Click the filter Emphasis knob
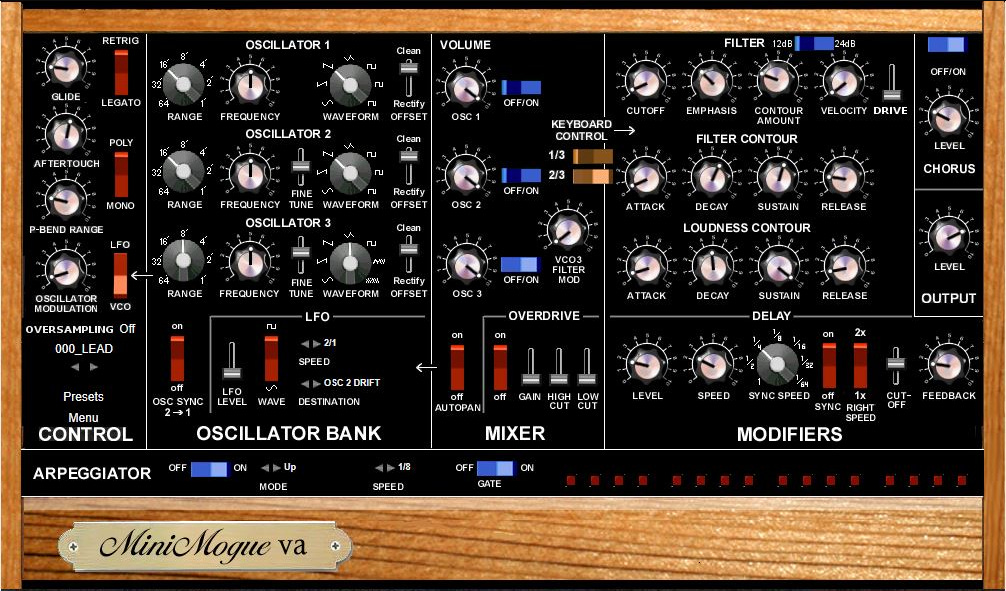Screen dimensions: 1006x591 coord(712,81)
